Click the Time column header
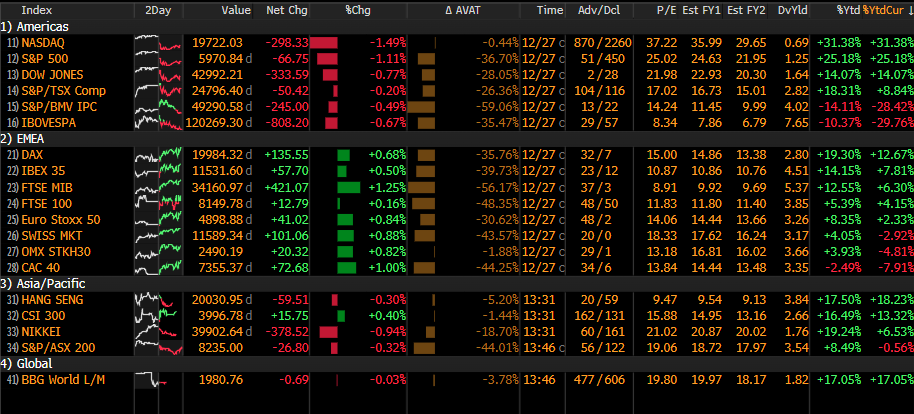The width and height of the screenshot is (914, 414). [550, 10]
